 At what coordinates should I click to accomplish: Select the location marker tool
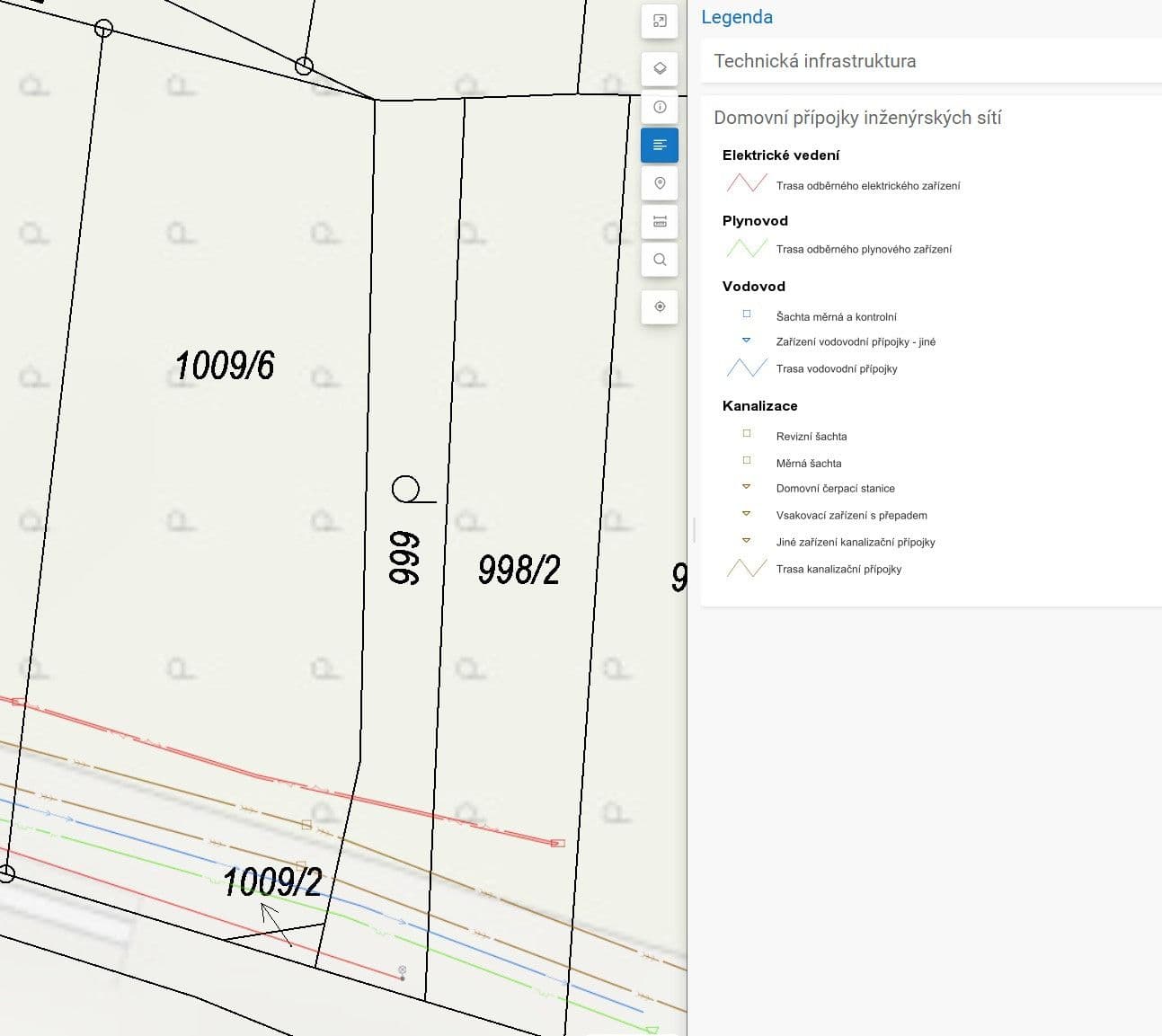tap(660, 183)
